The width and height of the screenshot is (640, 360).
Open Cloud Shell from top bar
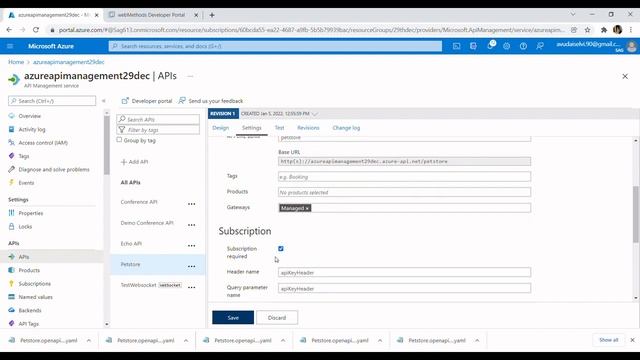click(456, 46)
